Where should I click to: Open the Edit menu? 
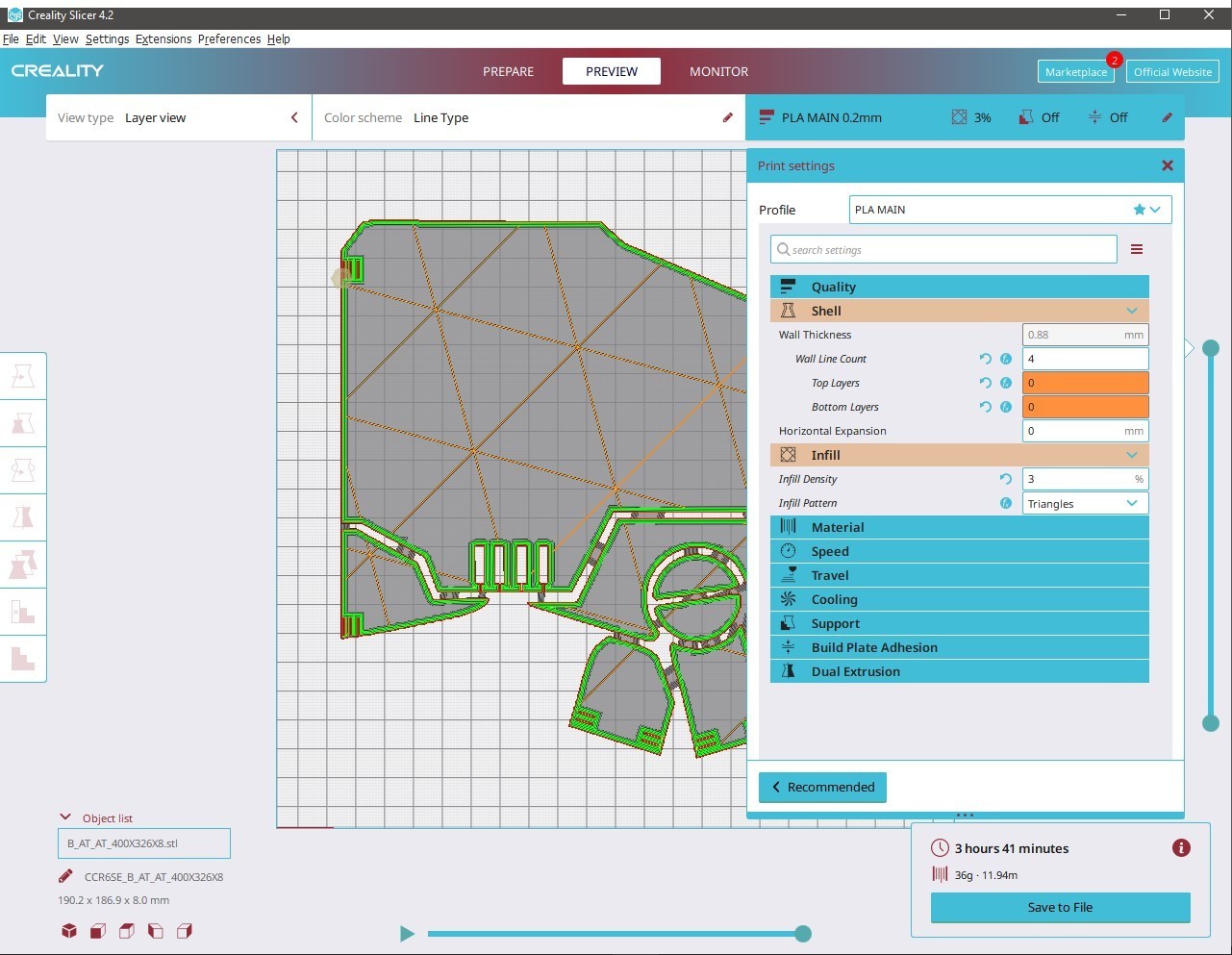[36, 39]
